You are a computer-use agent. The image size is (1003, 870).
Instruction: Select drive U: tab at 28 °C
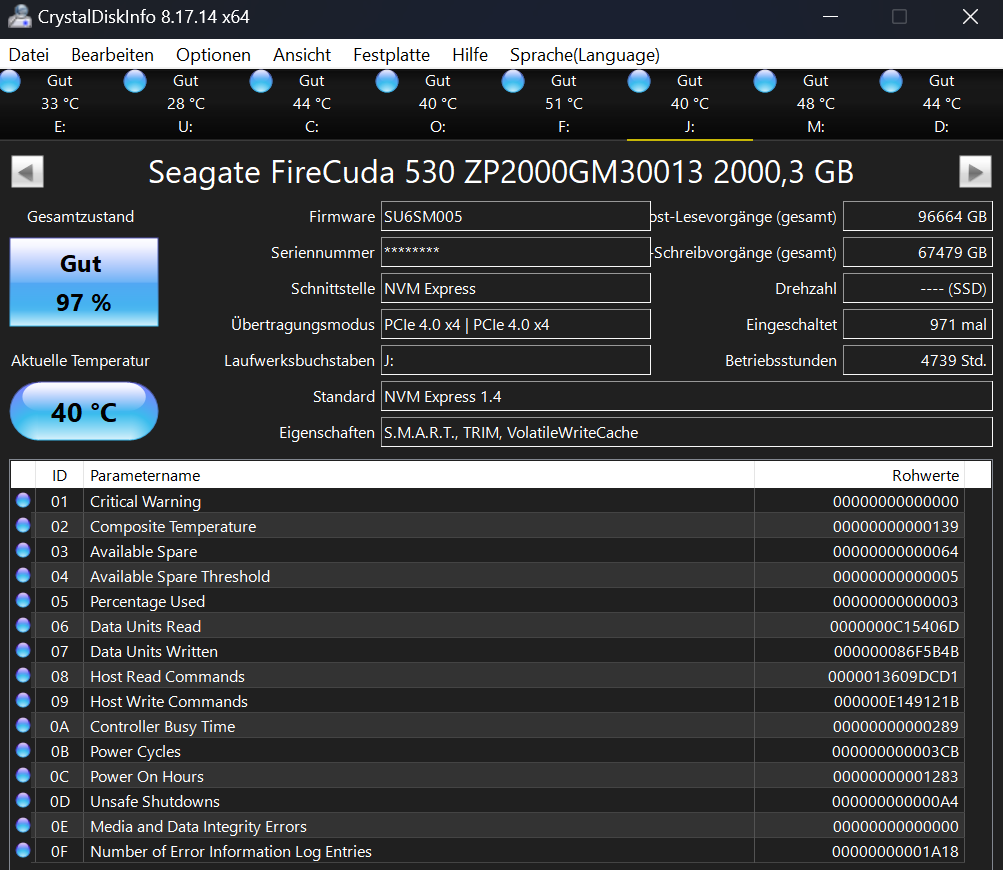click(x=186, y=104)
